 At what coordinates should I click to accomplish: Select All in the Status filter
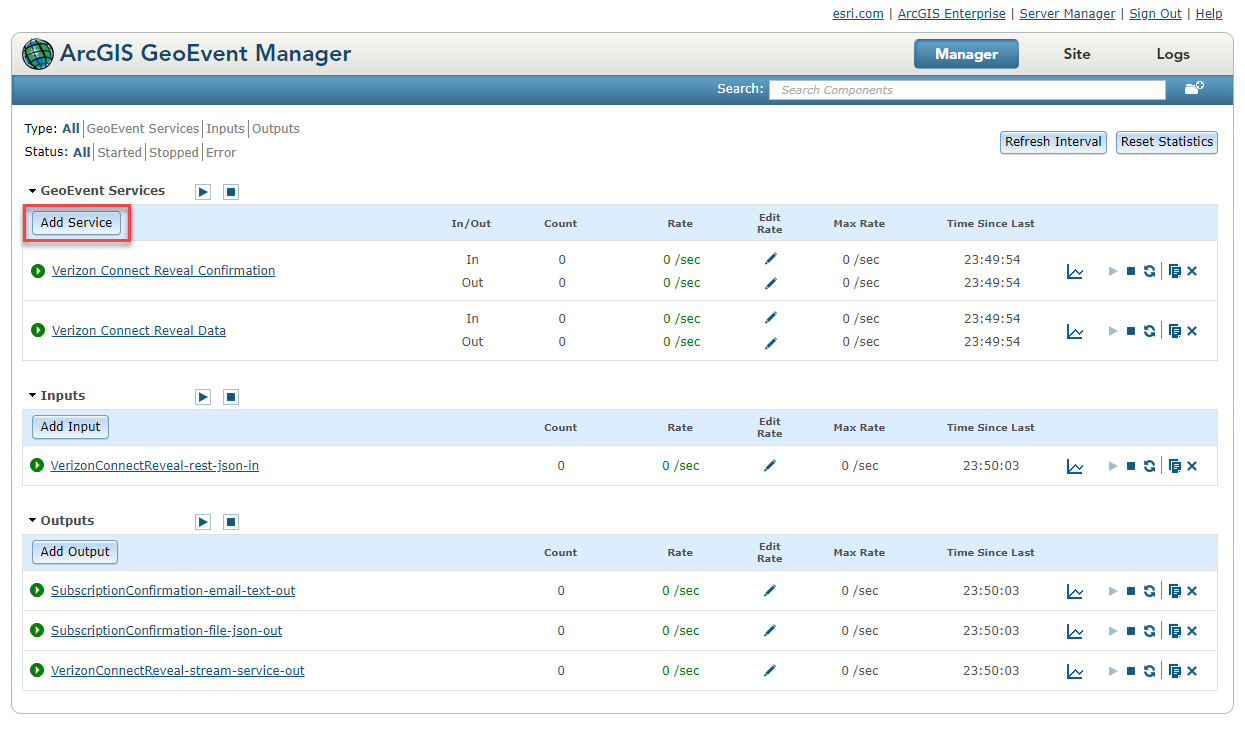(82, 153)
